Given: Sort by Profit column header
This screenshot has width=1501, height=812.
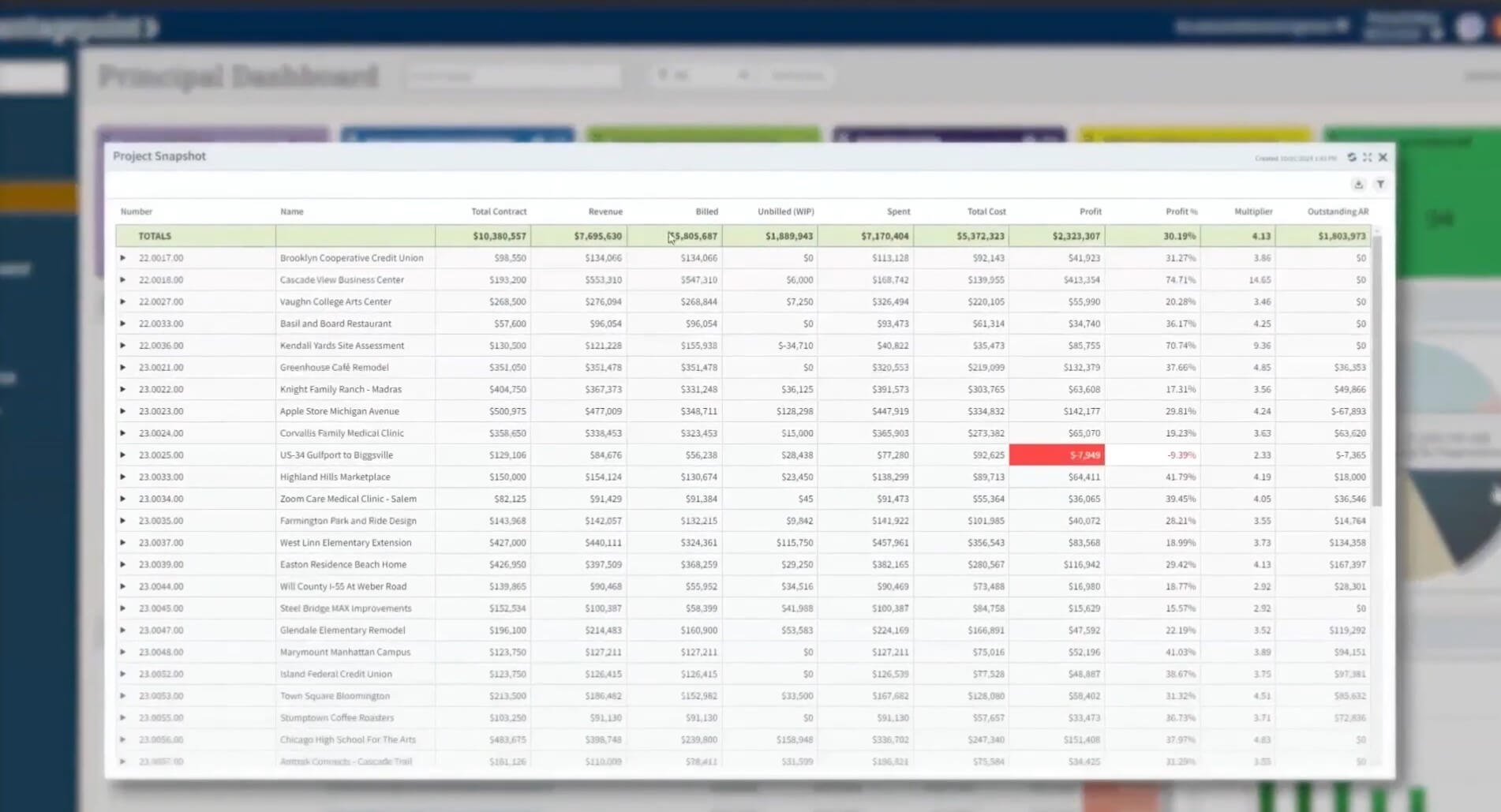Looking at the screenshot, I should coord(1091,211).
